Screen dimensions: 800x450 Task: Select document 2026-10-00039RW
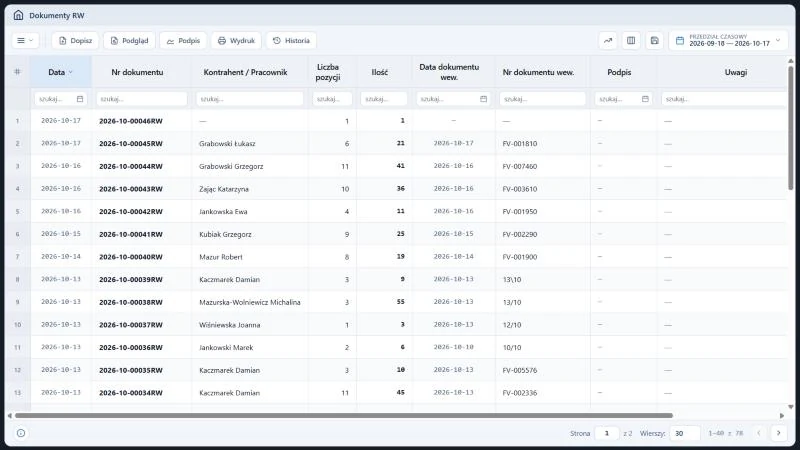131,280
